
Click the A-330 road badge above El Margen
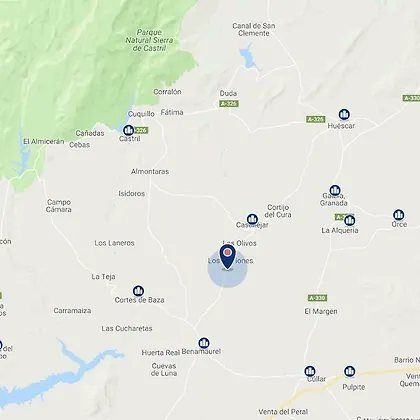tap(318, 298)
